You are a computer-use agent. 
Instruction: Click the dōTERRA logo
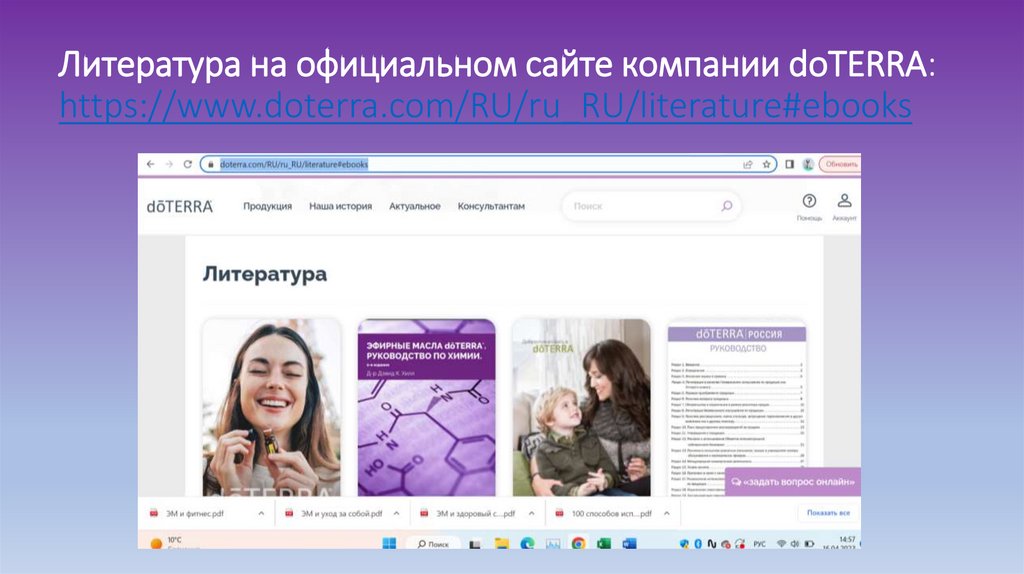(180, 206)
